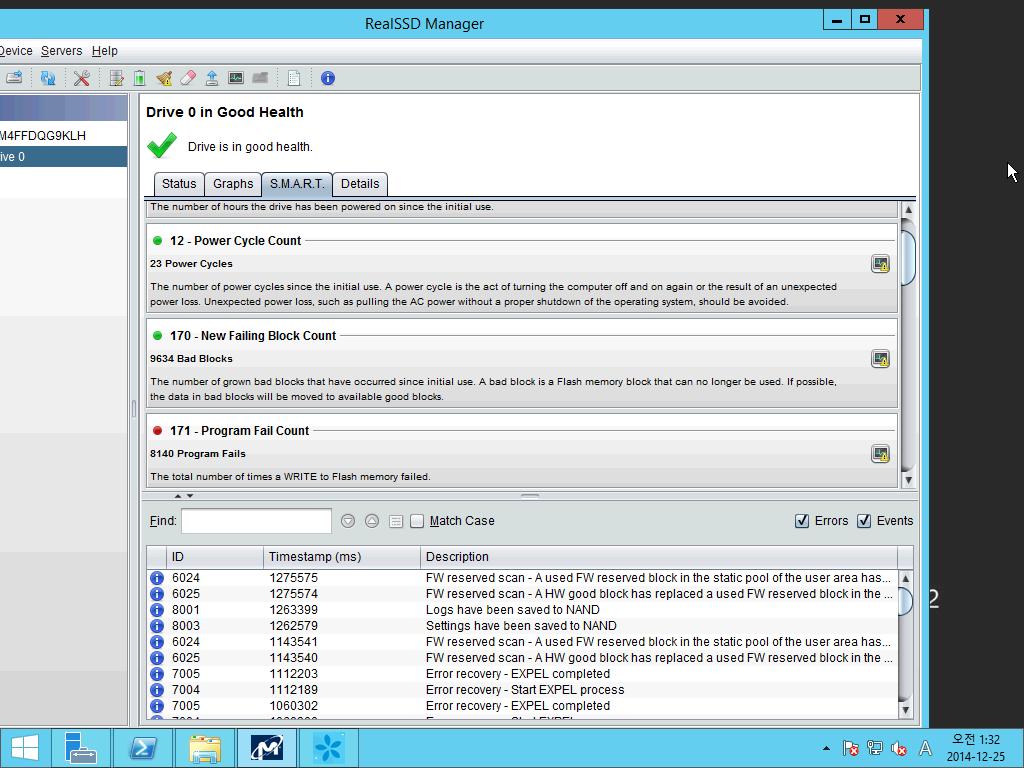Click the event log scroll up arrow
This screenshot has height=768, width=1024.
[x=905, y=578]
